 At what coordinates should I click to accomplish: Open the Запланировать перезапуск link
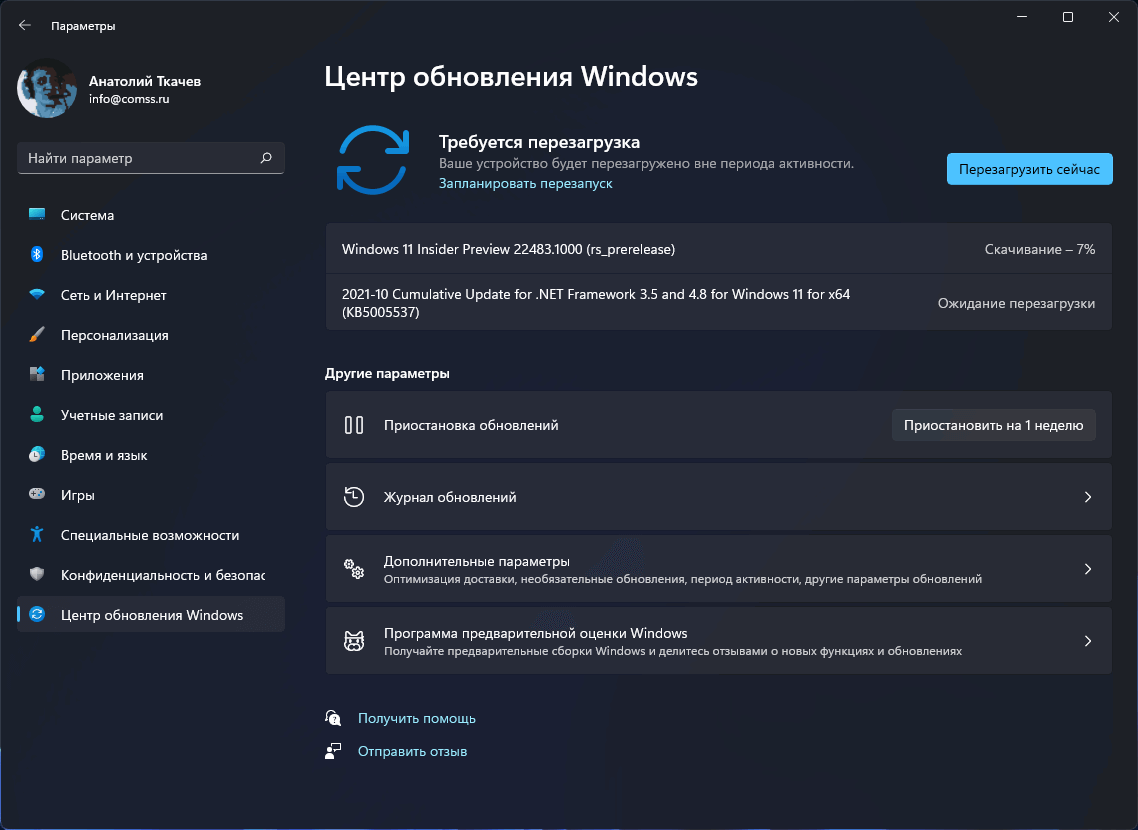click(x=526, y=184)
